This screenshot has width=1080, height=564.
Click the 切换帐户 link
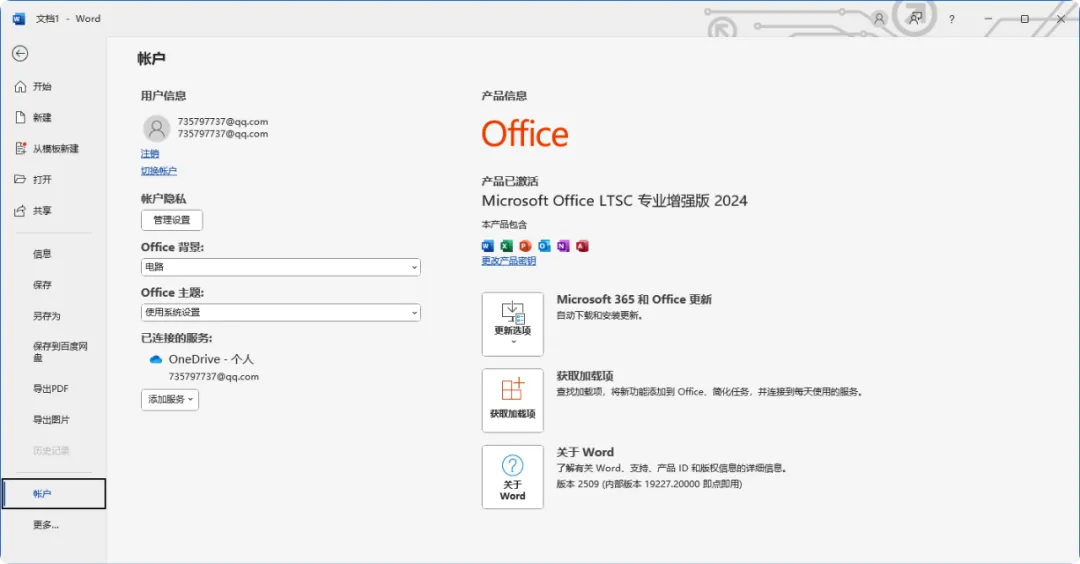pyautogui.click(x=158, y=171)
